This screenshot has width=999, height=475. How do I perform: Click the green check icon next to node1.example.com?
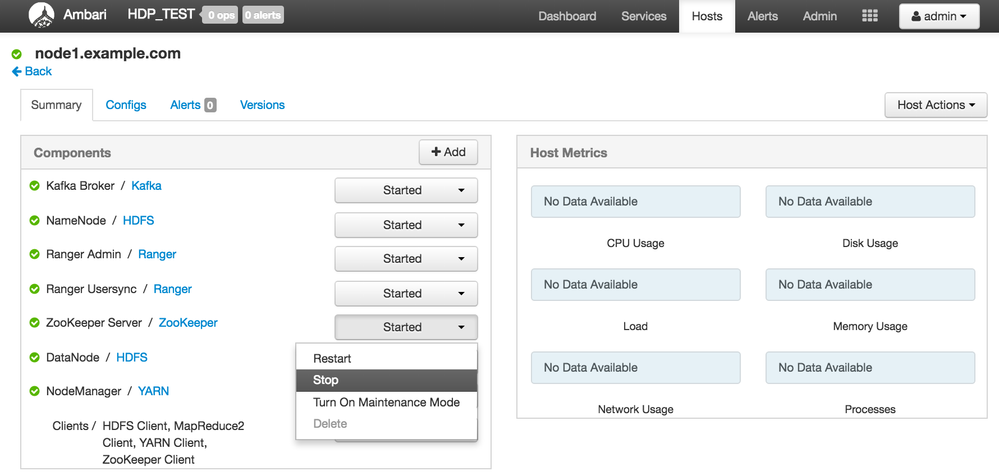pos(17,54)
